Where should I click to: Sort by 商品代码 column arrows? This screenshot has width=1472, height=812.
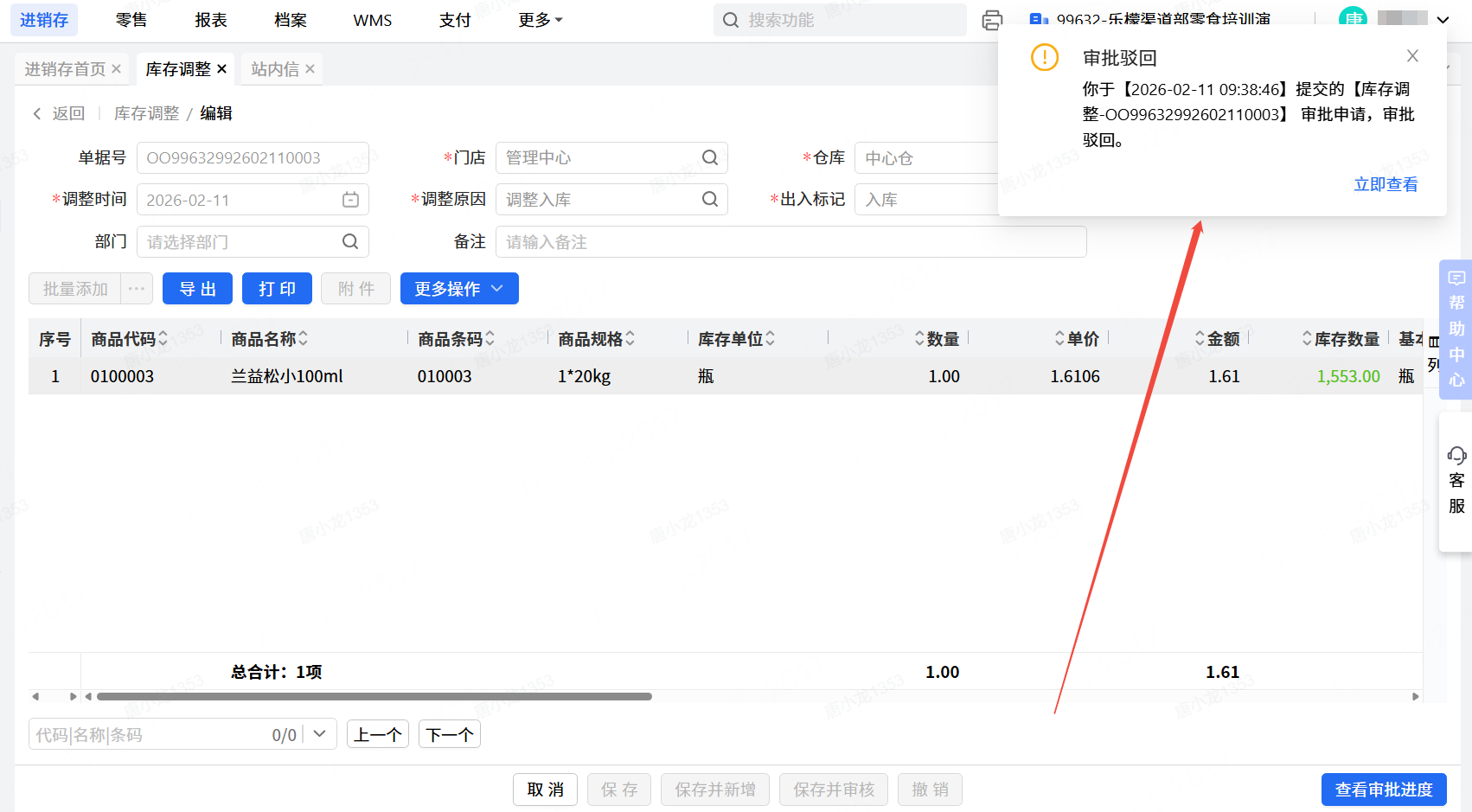163,339
